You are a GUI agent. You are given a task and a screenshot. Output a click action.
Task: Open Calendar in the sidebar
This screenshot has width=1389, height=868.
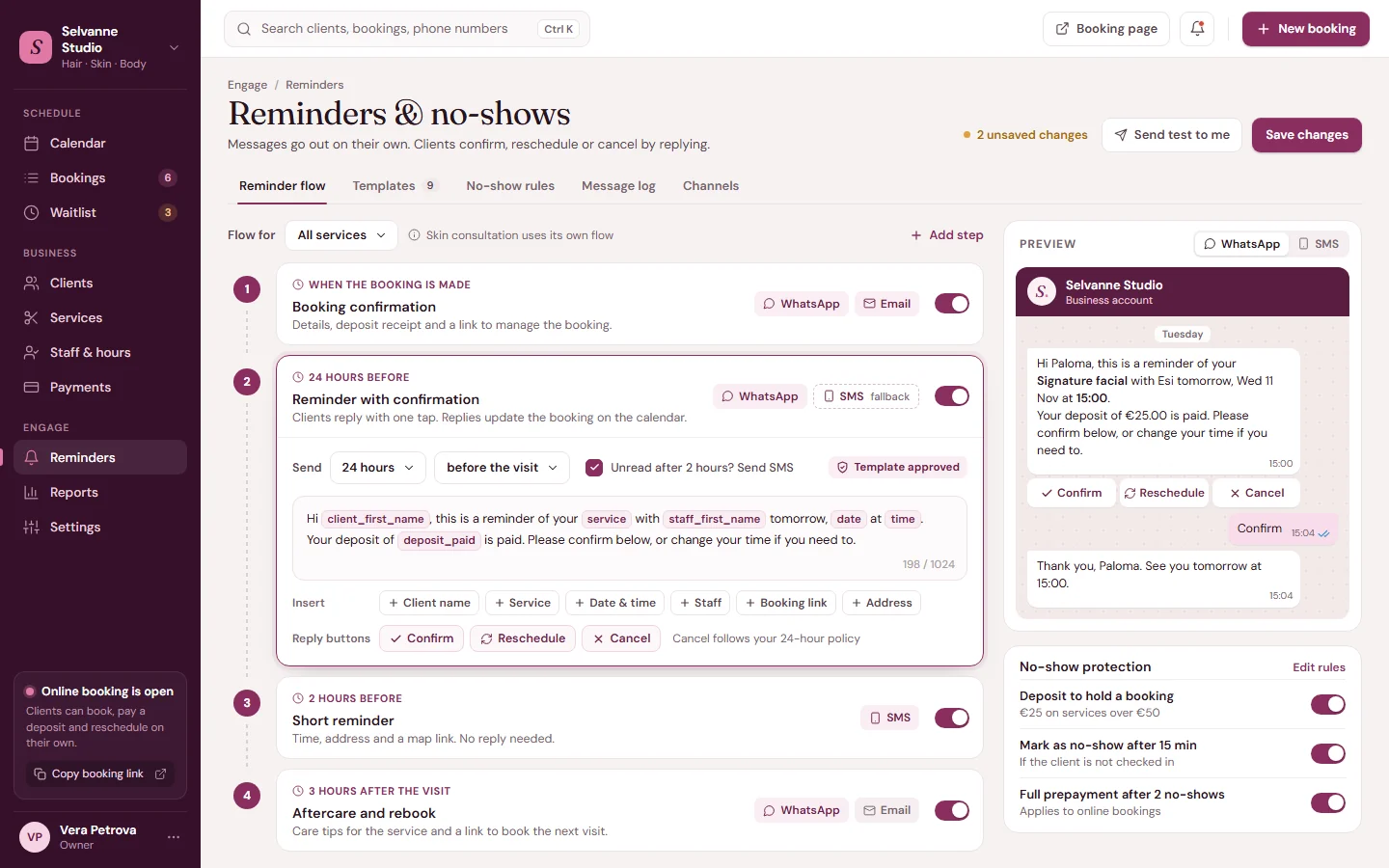(x=100, y=143)
